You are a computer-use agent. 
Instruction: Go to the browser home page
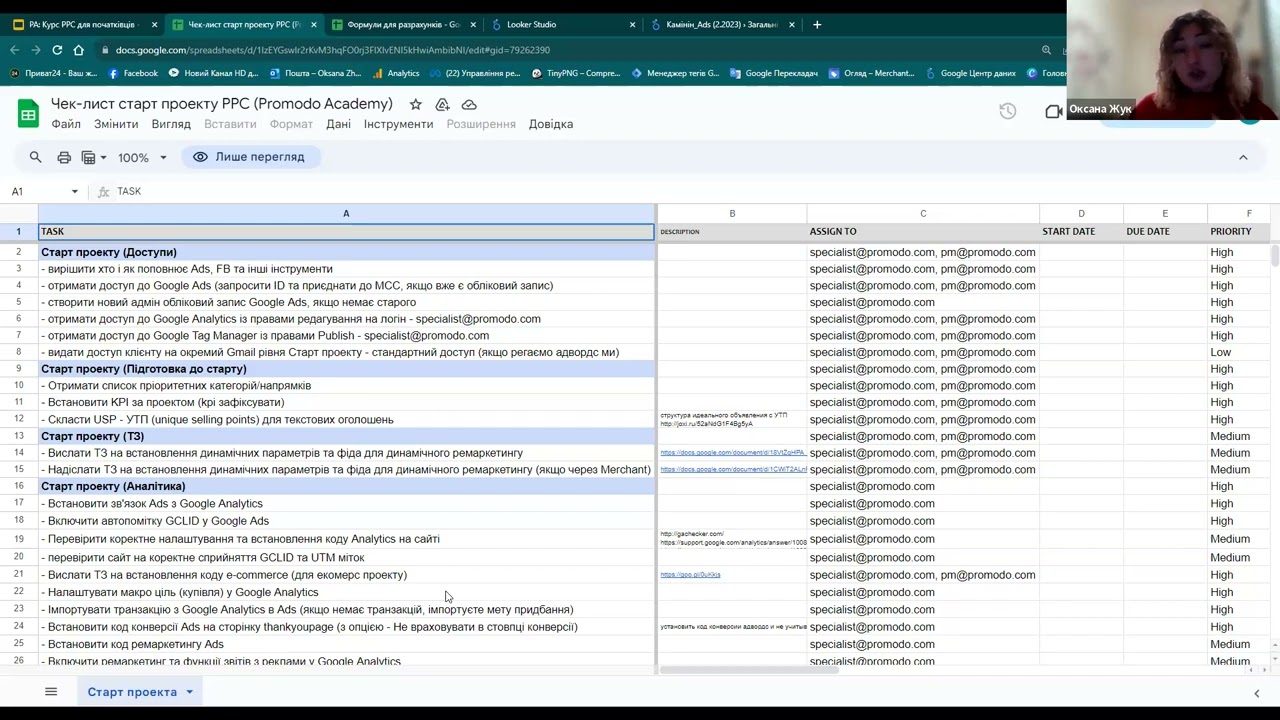[x=78, y=50]
